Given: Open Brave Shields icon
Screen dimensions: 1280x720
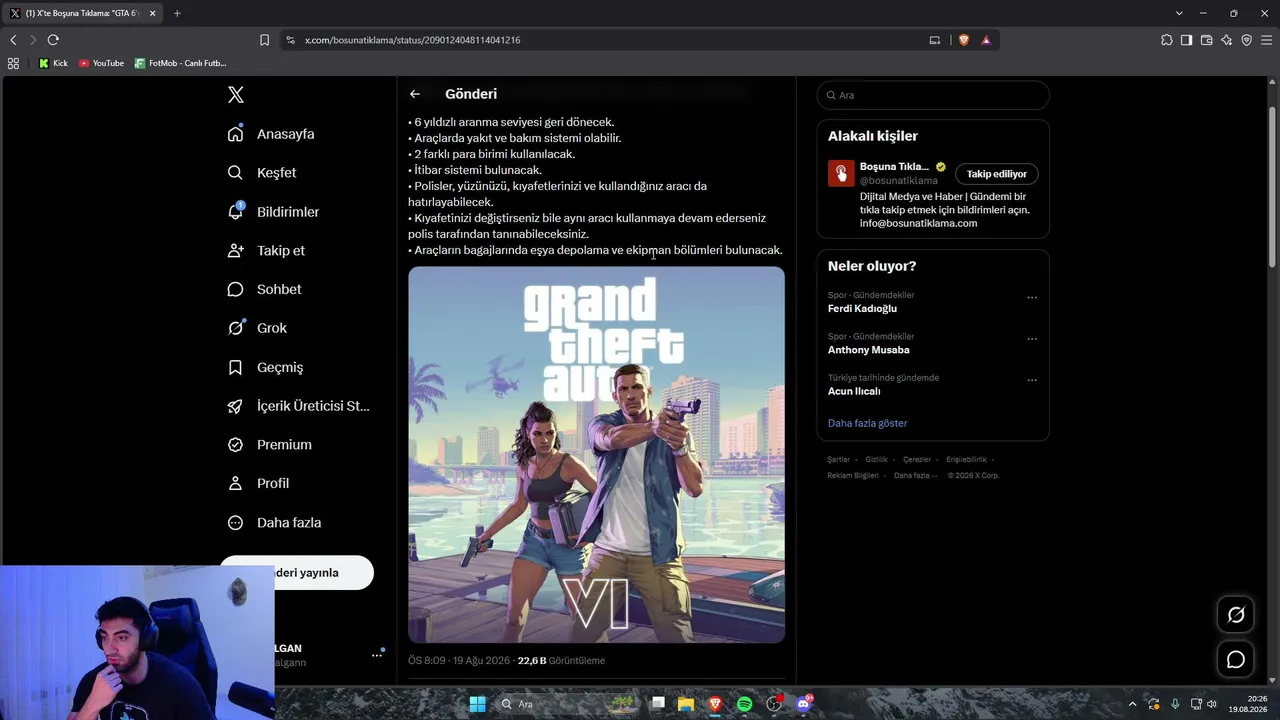Looking at the screenshot, I should point(964,40).
